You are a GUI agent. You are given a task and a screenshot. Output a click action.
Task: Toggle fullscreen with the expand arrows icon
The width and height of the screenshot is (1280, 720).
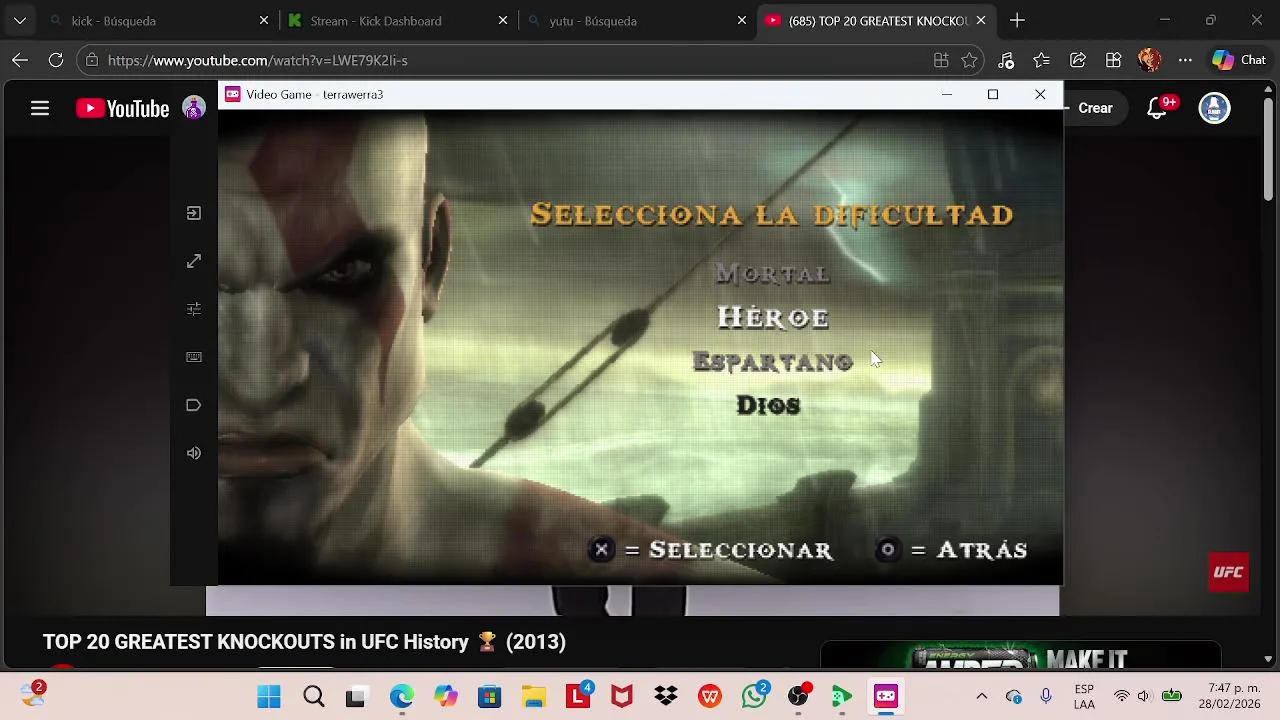click(194, 261)
